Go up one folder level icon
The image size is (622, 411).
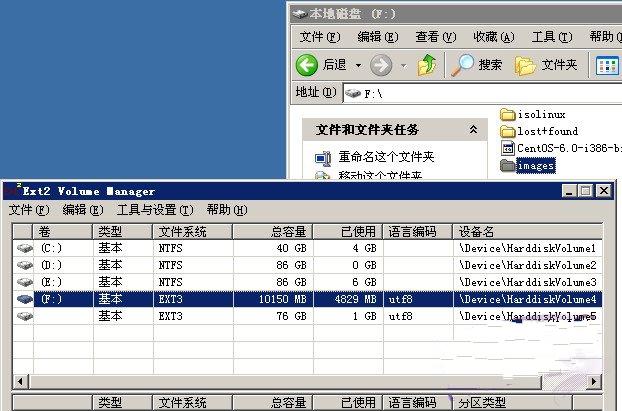(427, 65)
